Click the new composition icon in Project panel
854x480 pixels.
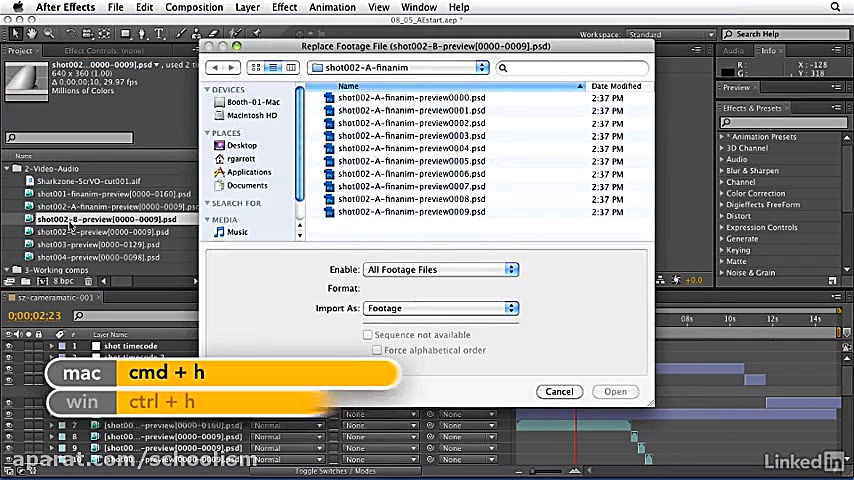(x=42, y=281)
